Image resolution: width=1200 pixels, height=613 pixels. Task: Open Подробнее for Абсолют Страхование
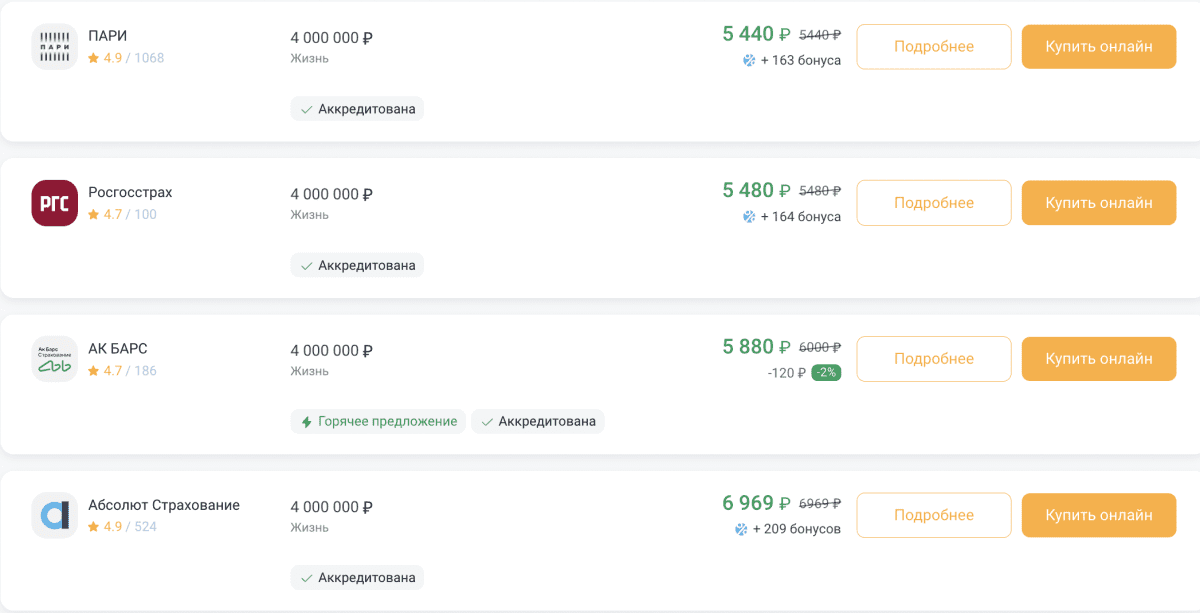(x=934, y=515)
